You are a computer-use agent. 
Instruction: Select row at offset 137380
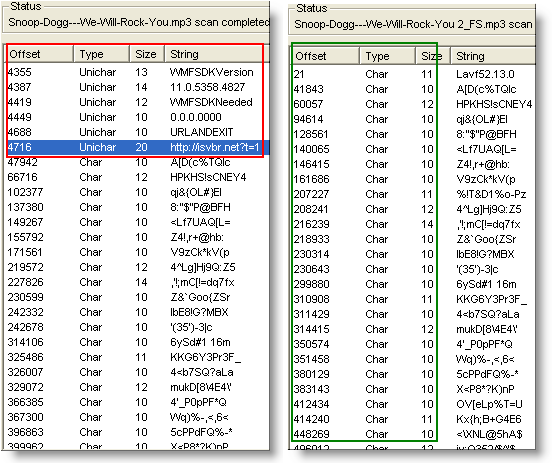pyautogui.click(x=137, y=207)
